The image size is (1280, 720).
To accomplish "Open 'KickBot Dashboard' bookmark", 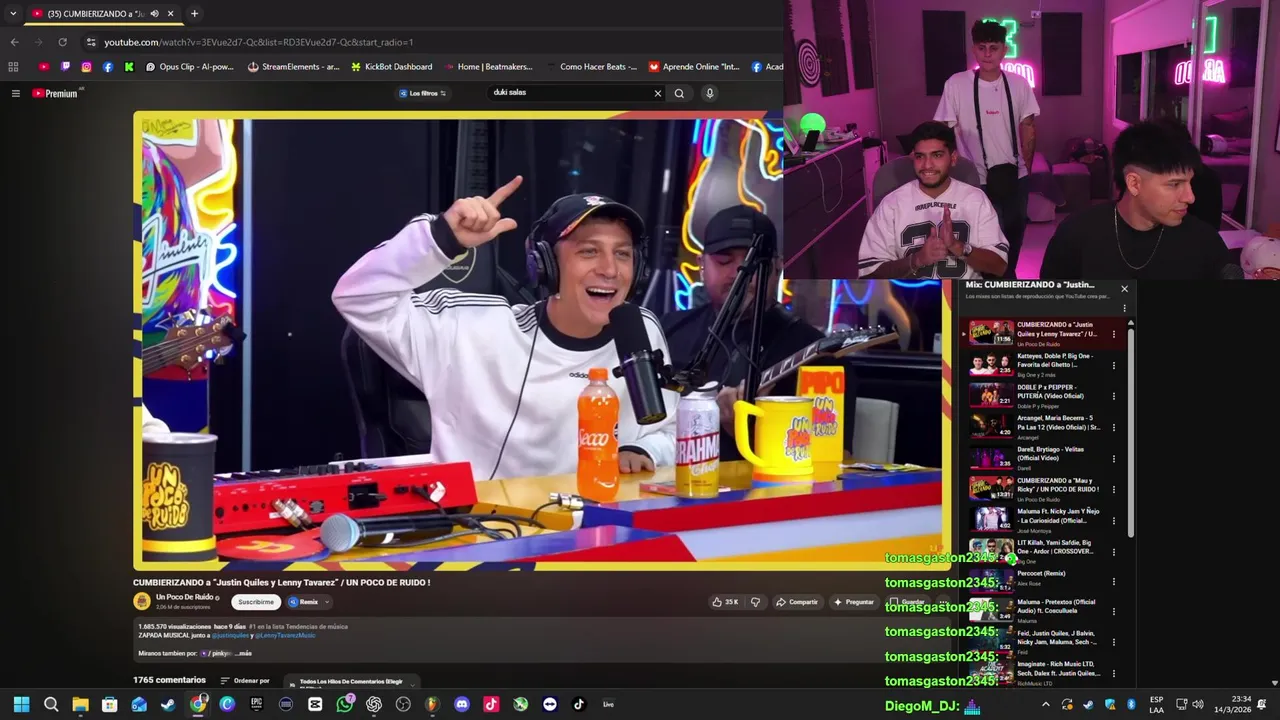I will pyautogui.click(x=392, y=67).
